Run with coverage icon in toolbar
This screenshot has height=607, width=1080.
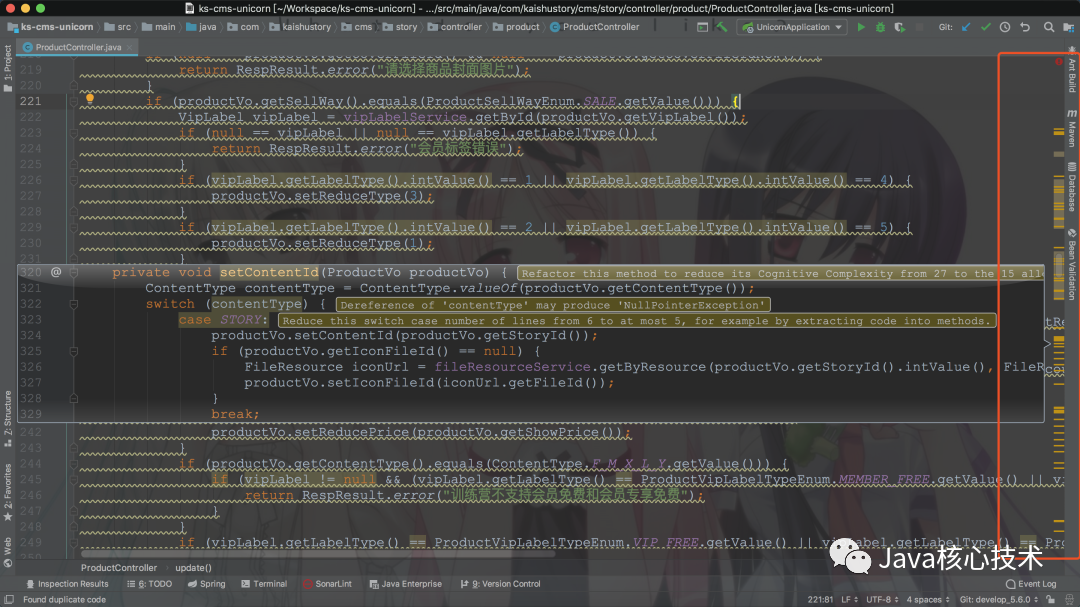tap(900, 27)
